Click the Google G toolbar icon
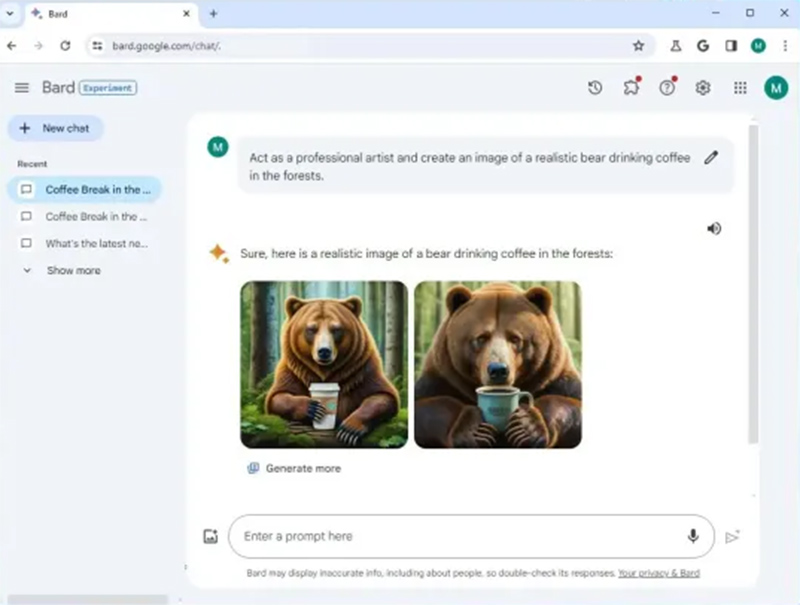 pos(703,46)
